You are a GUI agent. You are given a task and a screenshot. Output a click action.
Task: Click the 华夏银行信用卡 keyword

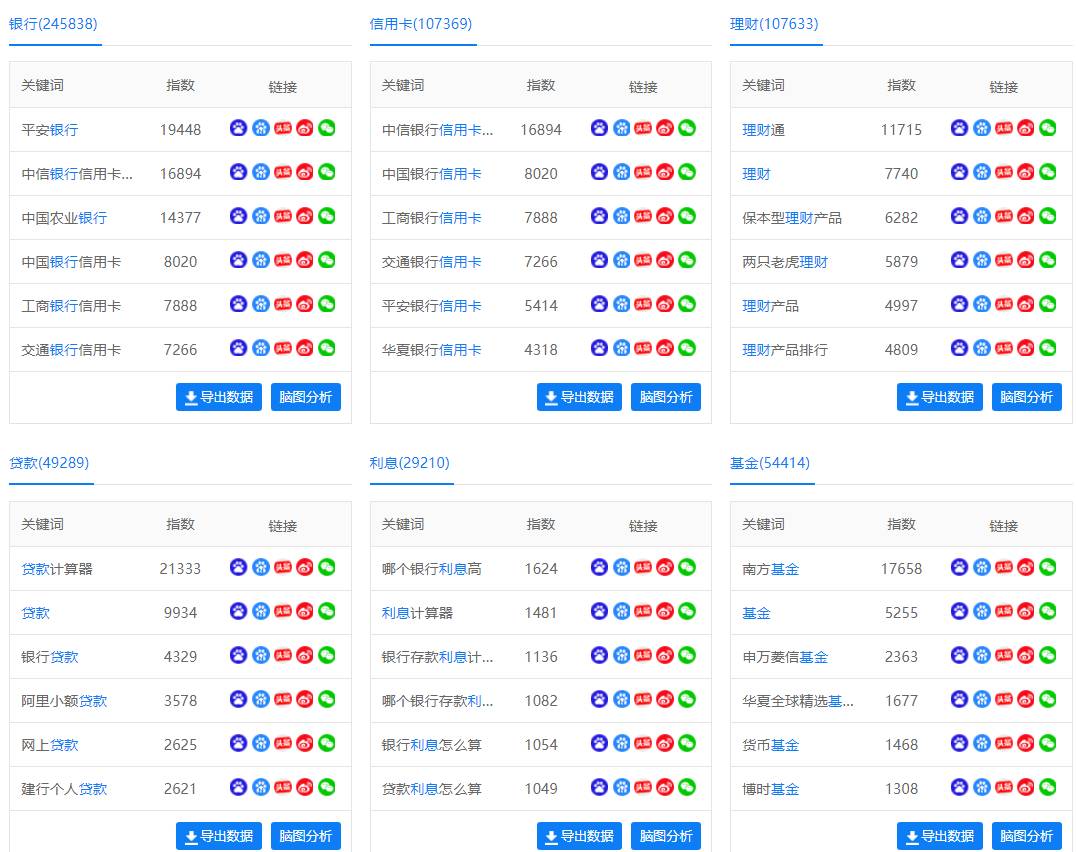tap(432, 349)
